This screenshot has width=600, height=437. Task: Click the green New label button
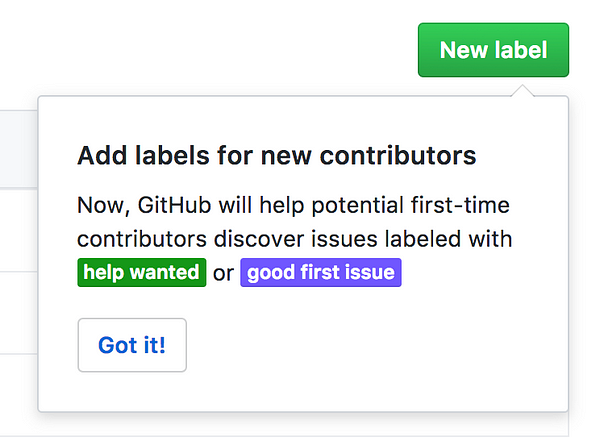pyautogui.click(x=493, y=50)
